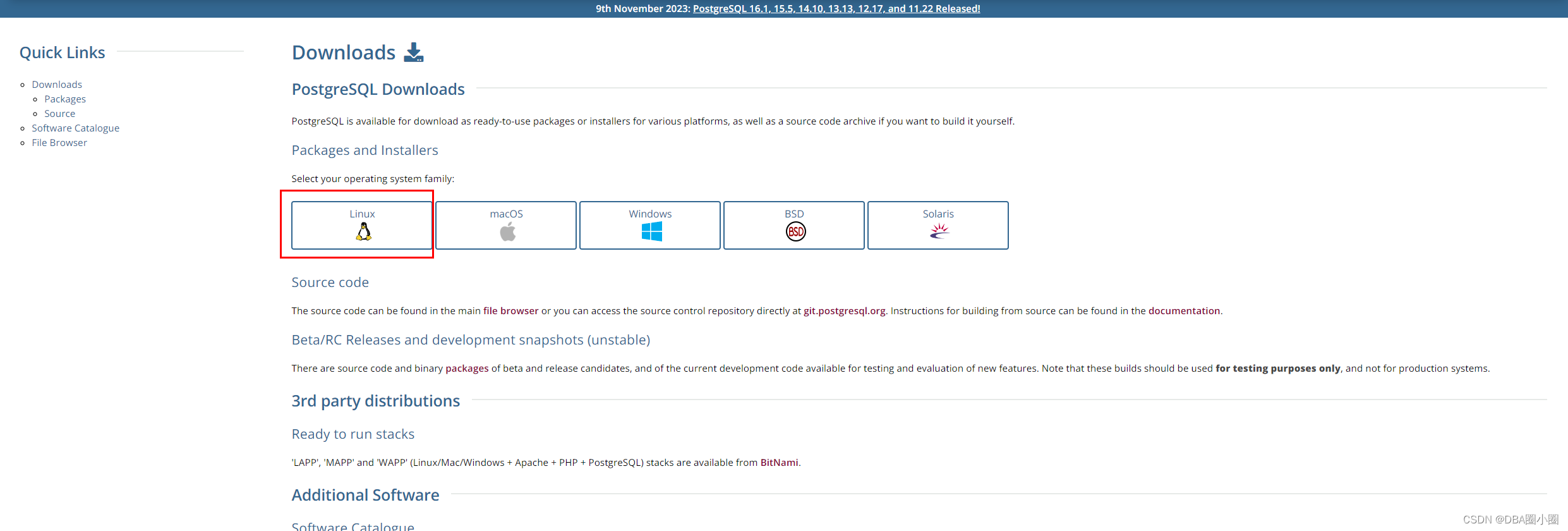The image size is (1568, 531).
Task: Open File Browser in Quick Links
Action: tap(59, 142)
